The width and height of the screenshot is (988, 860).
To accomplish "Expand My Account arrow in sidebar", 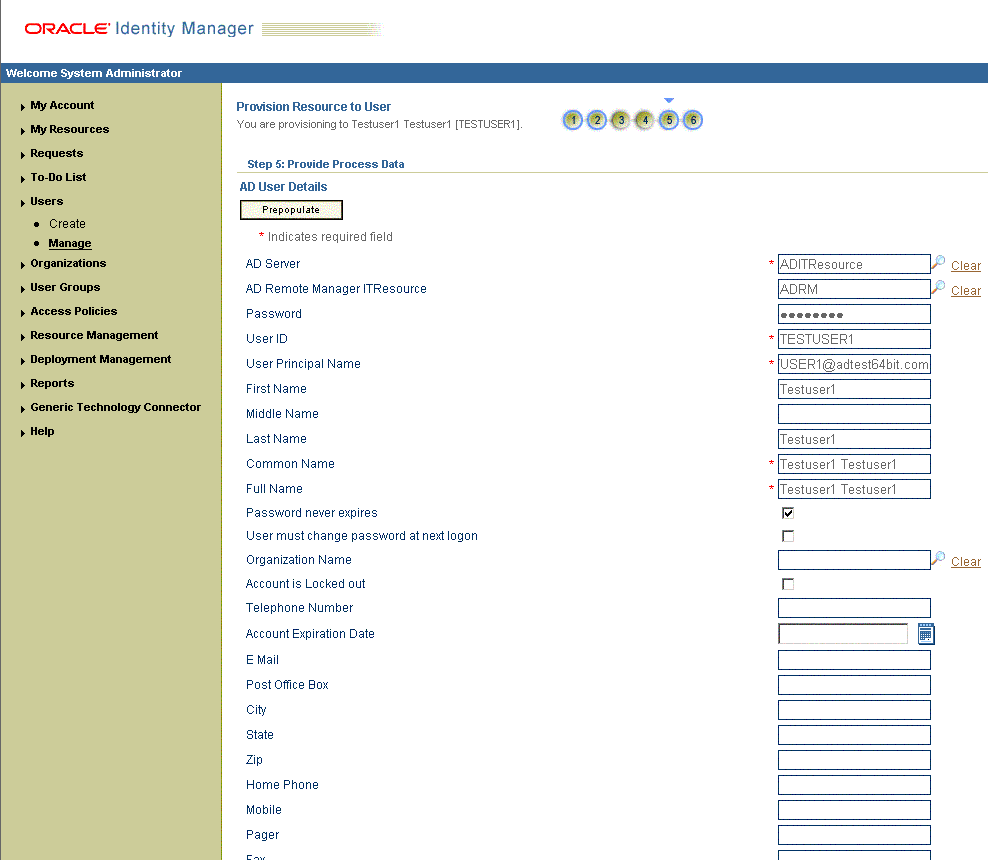I will click(23, 106).
